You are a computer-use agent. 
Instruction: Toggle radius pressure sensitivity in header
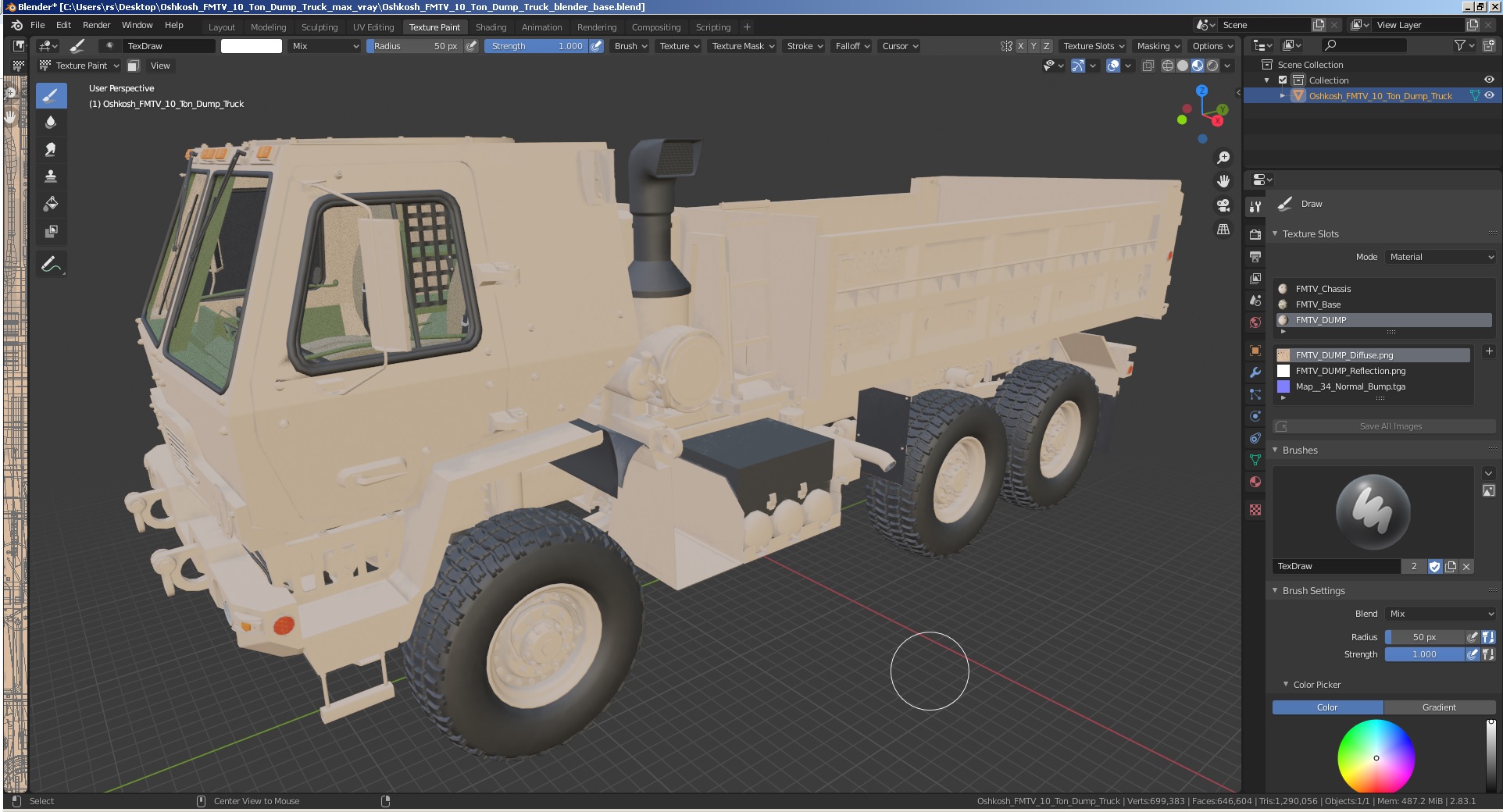pos(471,46)
